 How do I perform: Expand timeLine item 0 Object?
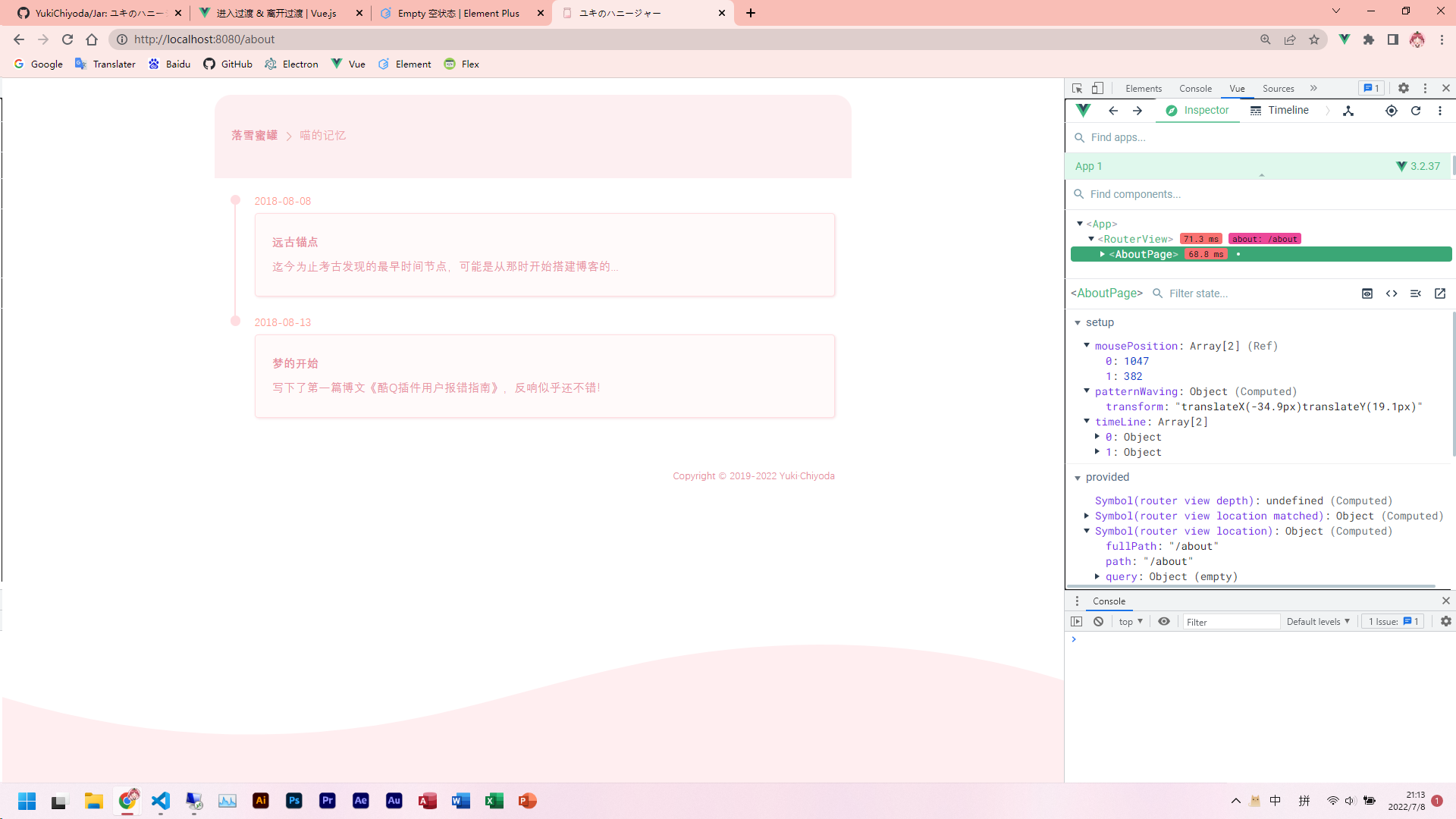click(1097, 437)
